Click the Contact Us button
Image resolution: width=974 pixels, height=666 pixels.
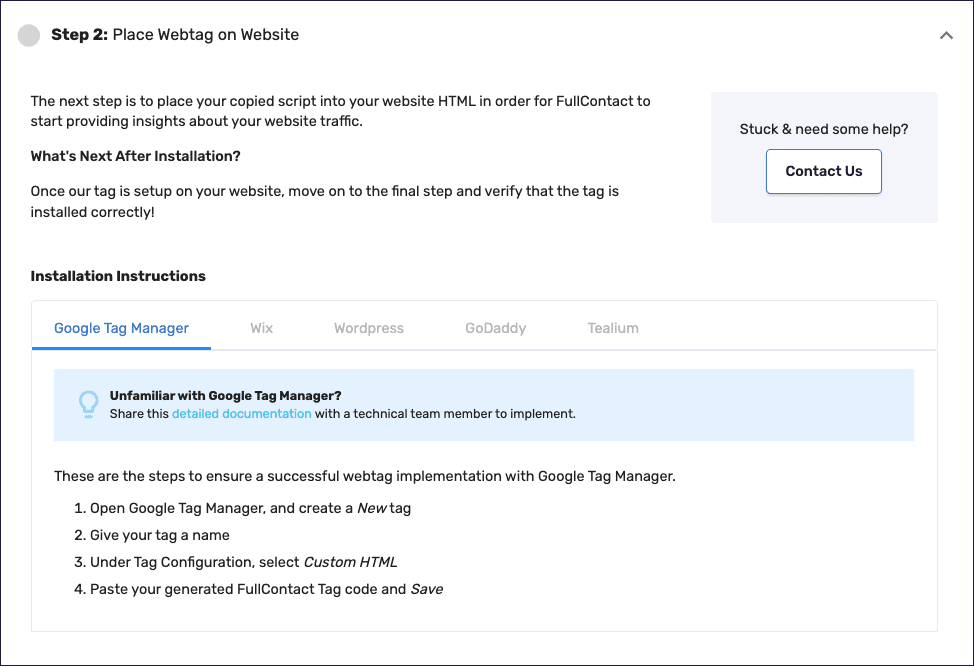click(823, 171)
